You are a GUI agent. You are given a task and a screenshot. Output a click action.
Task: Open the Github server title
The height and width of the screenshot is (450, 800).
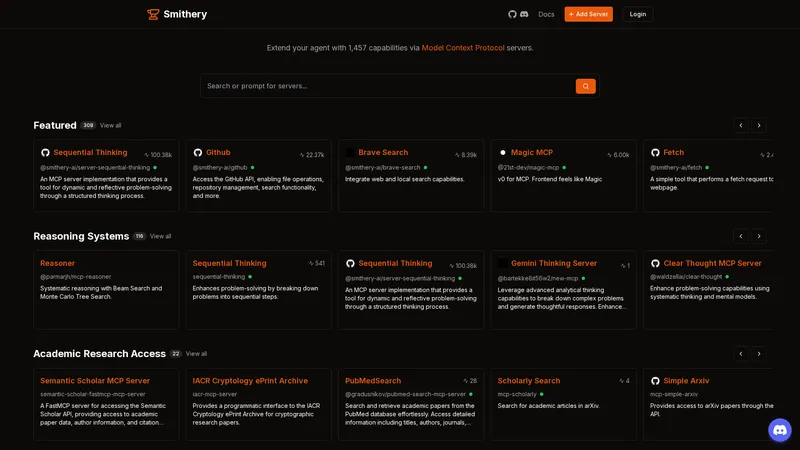coord(218,153)
